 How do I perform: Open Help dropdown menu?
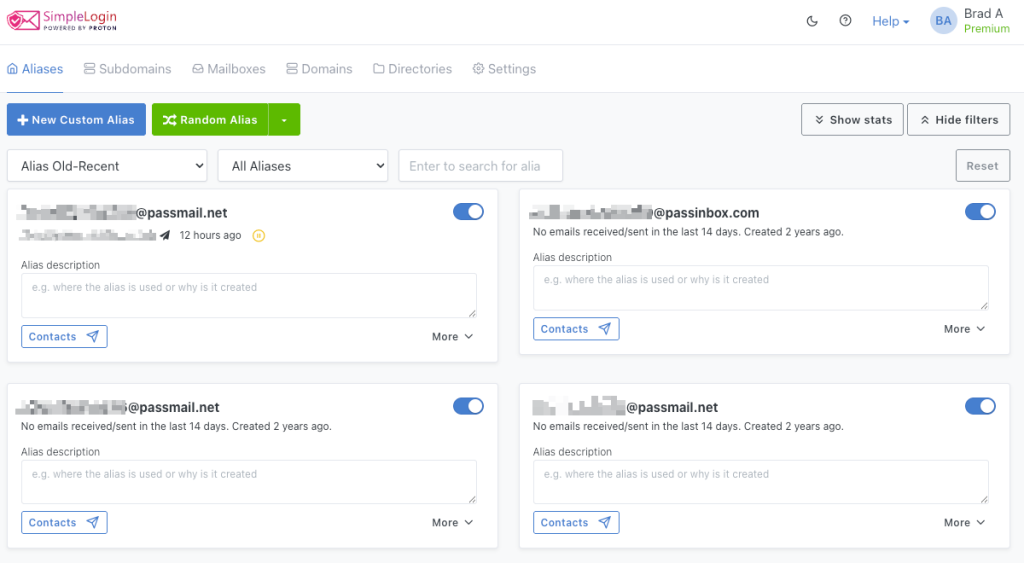pos(890,22)
